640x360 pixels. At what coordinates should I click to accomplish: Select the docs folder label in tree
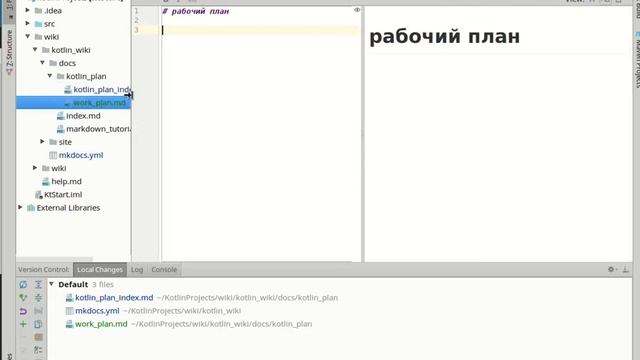pyautogui.click(x=67, y=63)
